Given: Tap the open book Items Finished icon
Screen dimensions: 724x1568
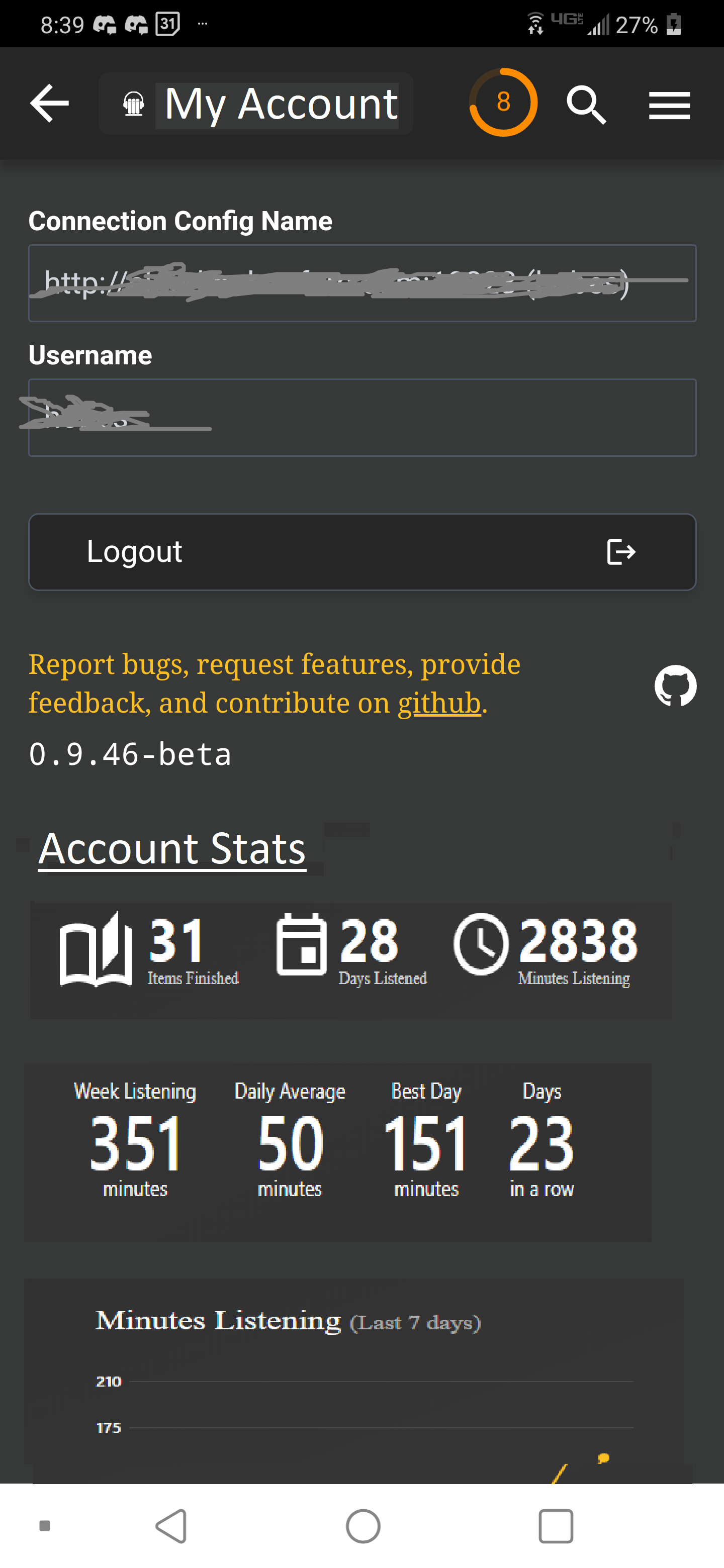Looking at the screenshot, I should [x=96, y=948].
